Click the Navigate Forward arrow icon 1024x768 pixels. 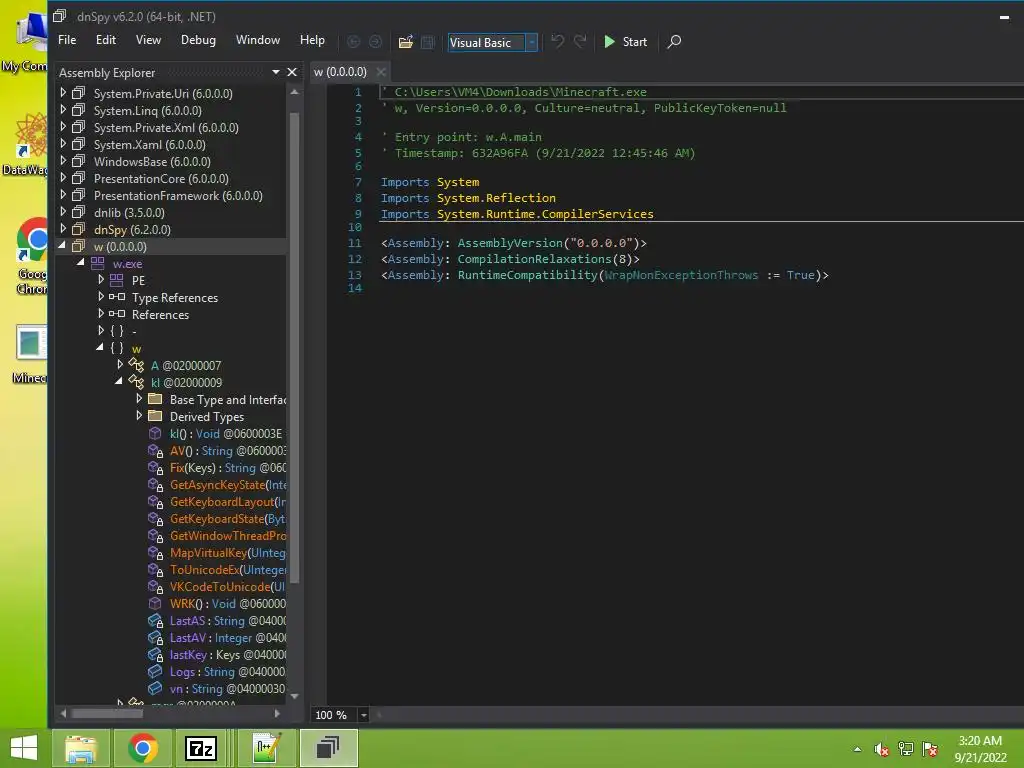(x=376, y=42)
